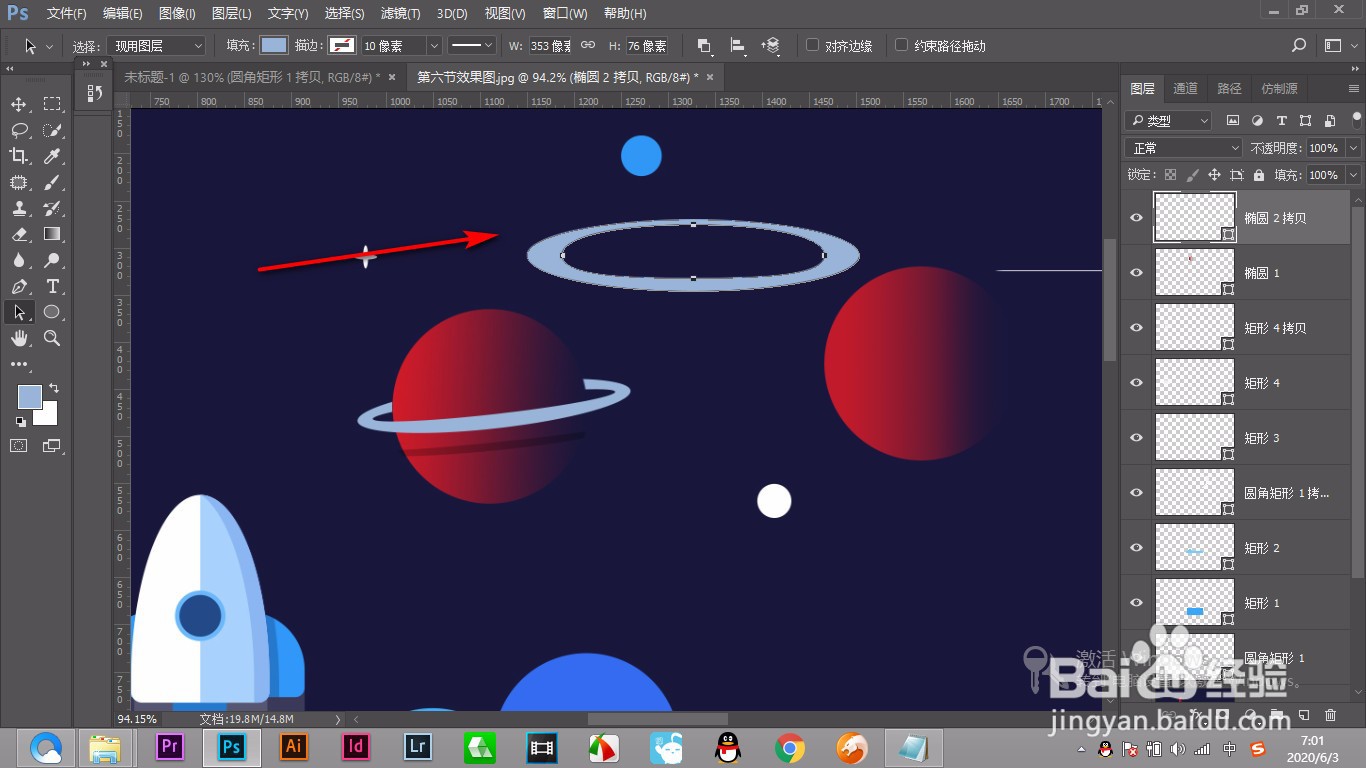
Task: Select the Blur tool
Action: point(19,260)
